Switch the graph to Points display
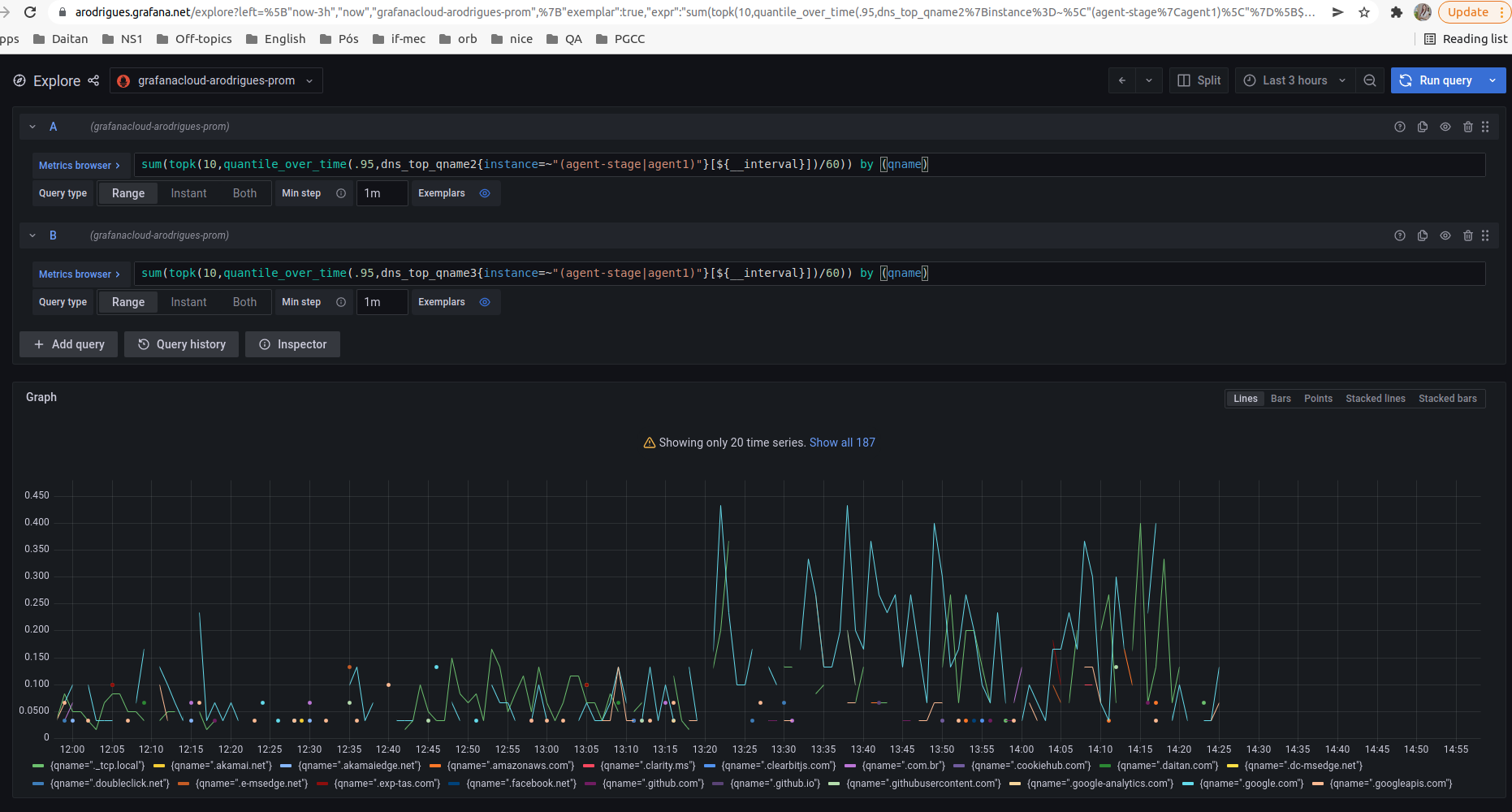This screenshot has height=812, width=1512. click(1318, 398)
